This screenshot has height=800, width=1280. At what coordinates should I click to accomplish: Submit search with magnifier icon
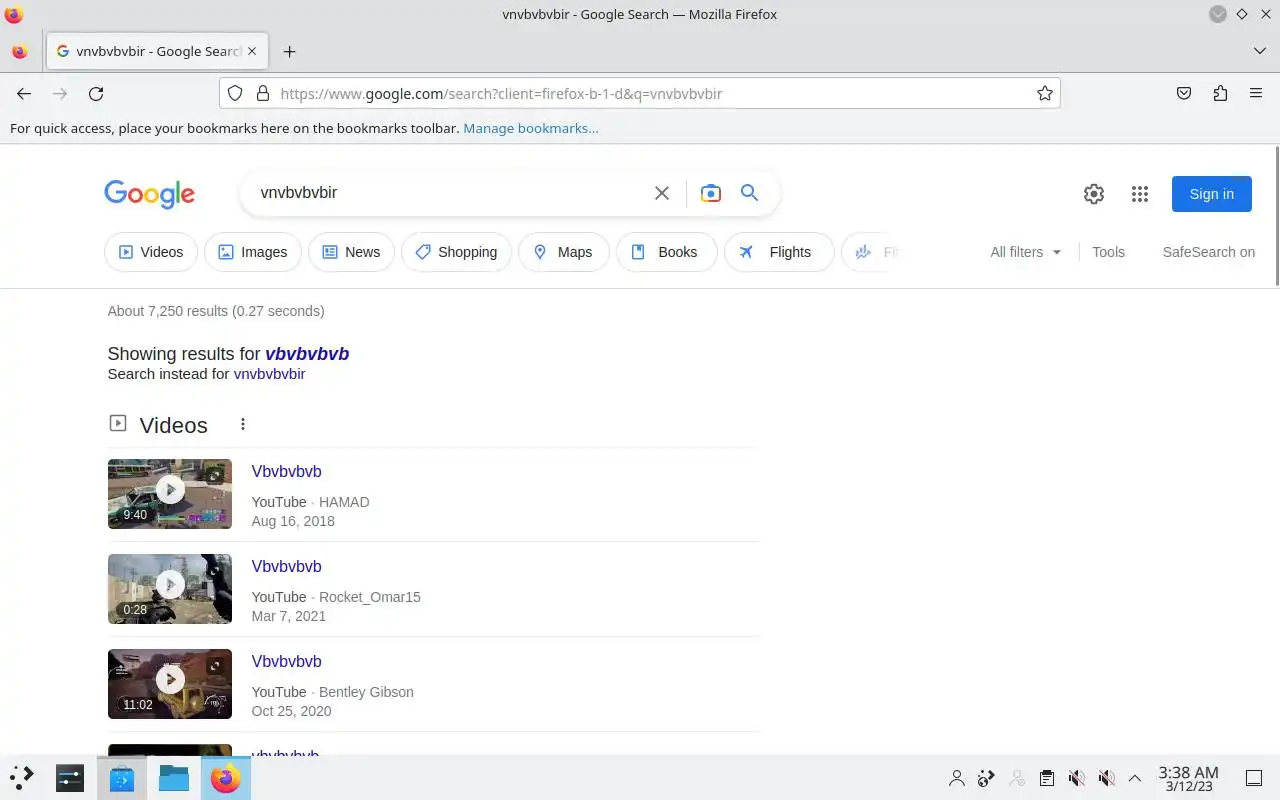(749, 193)
